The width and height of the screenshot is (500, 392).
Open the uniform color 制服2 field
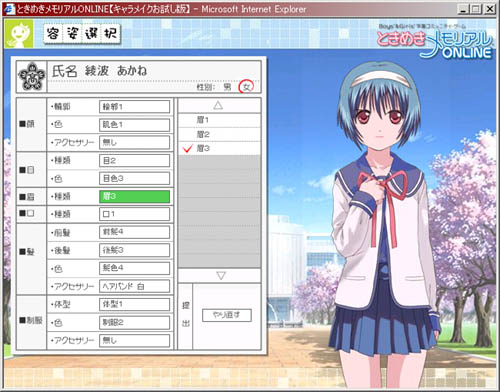point(134,323)
